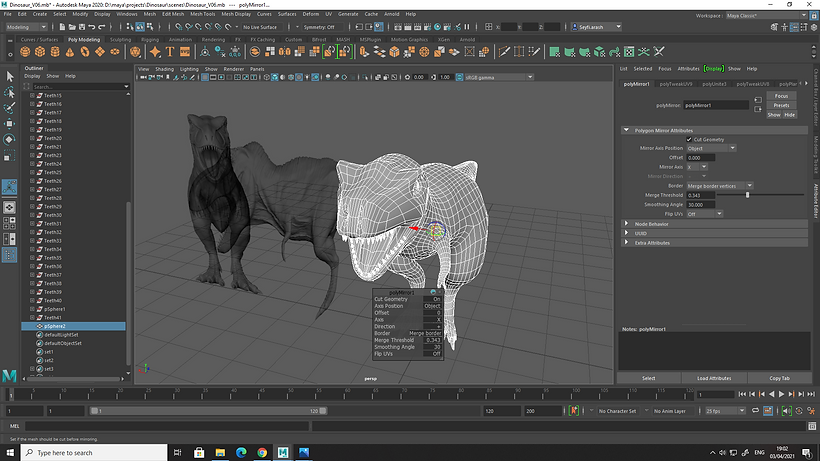Click the polygon cylinder shelf icon
This screenshot has width=820, height=461.
55,52
